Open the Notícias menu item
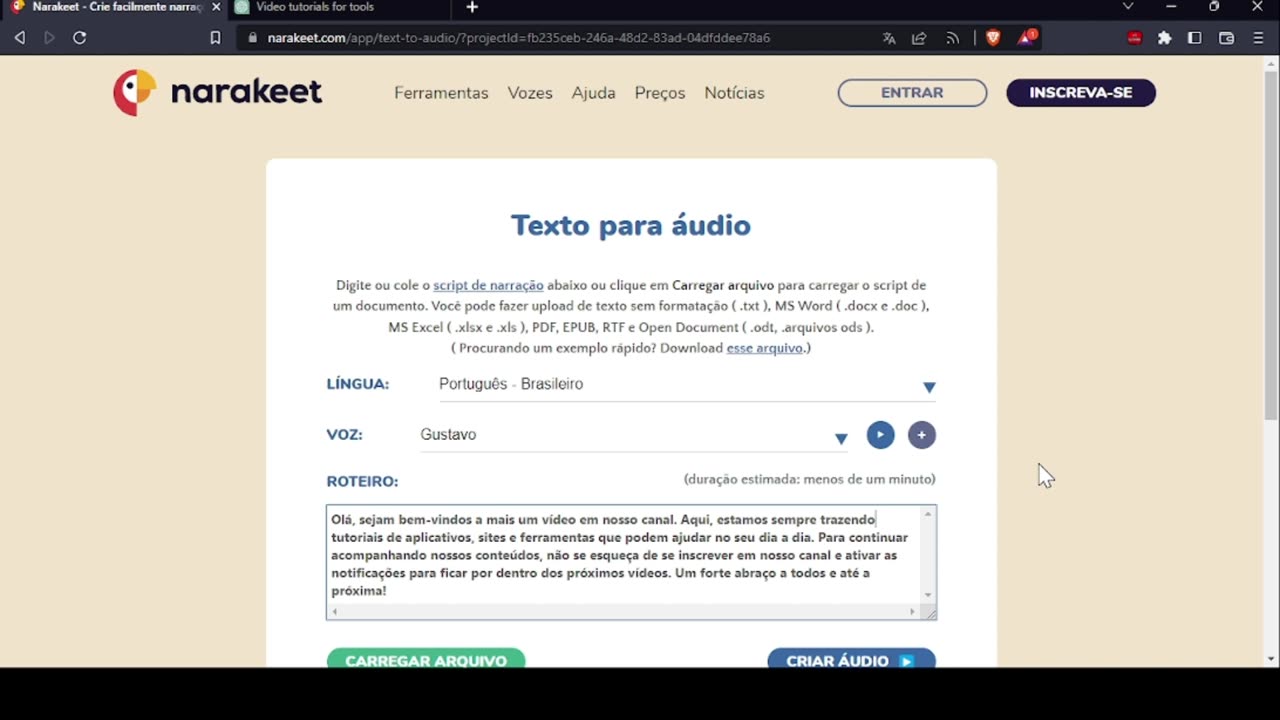The image size is (1280, 720). 734,93
